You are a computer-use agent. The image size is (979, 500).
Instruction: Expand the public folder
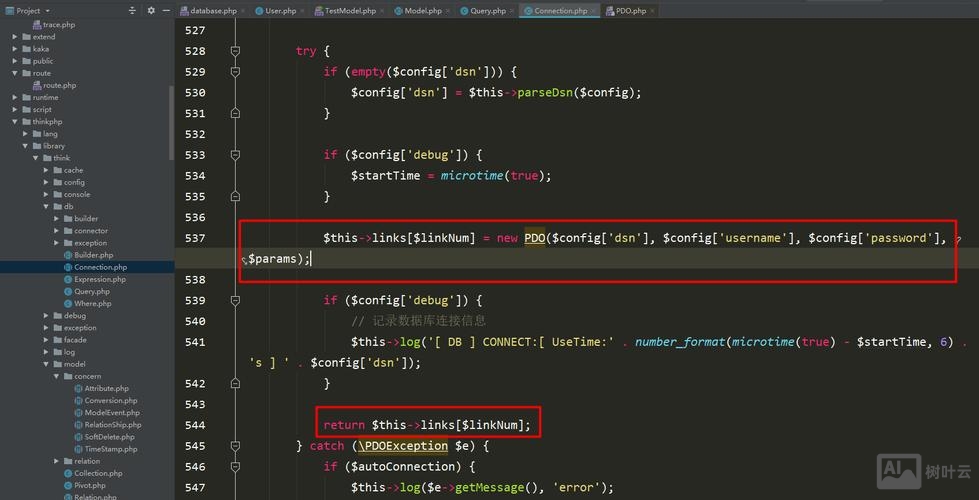pyautogui.click(x=15, y=61)
